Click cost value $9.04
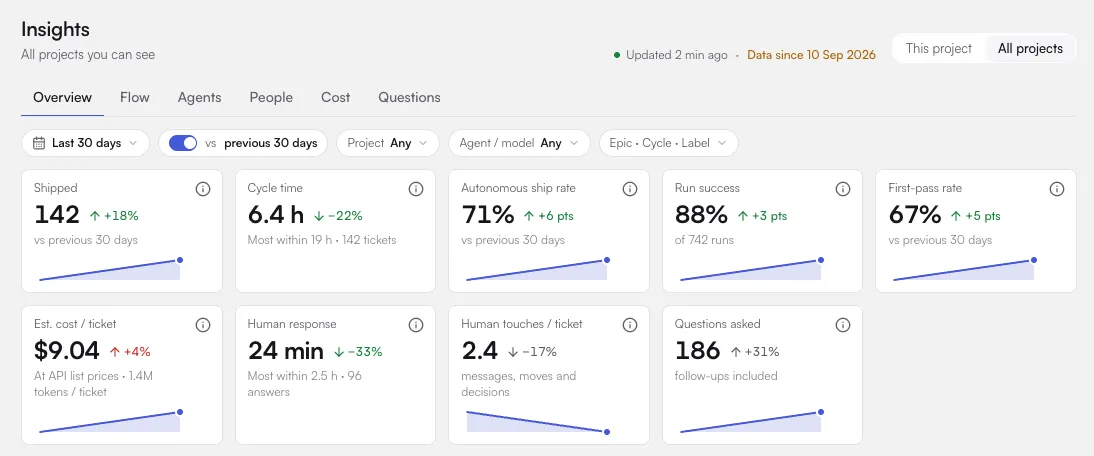 pyautogui.click(x=67, y=351)
